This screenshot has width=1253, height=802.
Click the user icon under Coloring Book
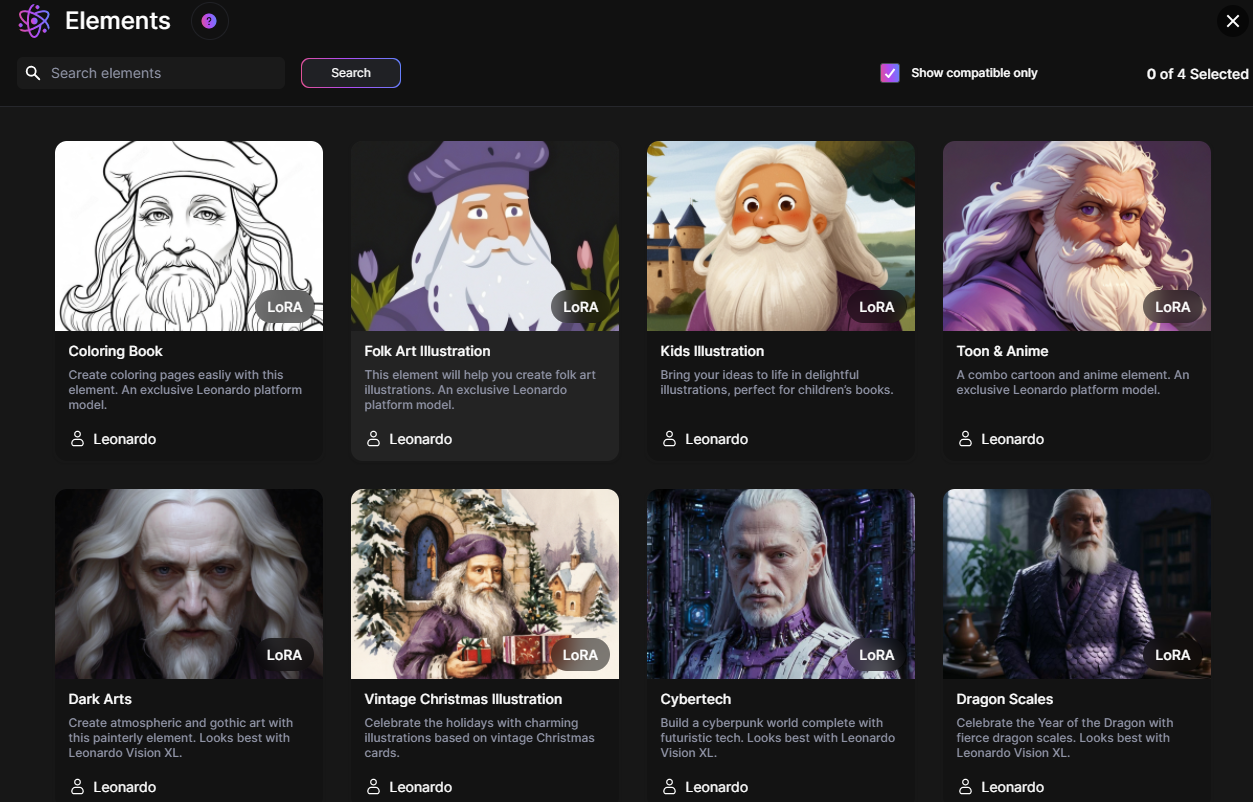[x=77, y=439]
